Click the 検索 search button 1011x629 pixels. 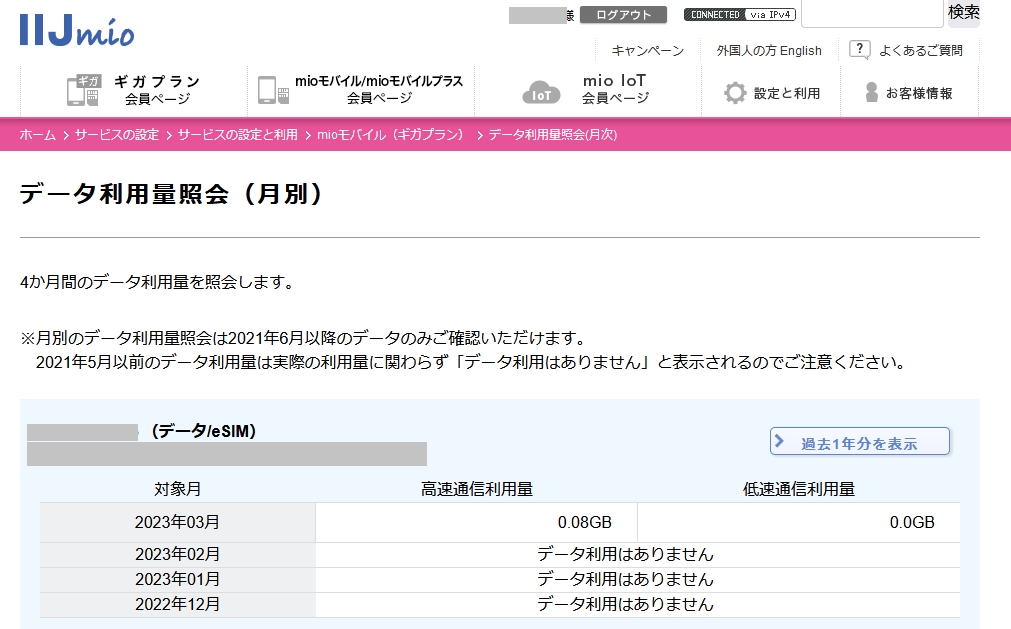(x=963, y=12)
